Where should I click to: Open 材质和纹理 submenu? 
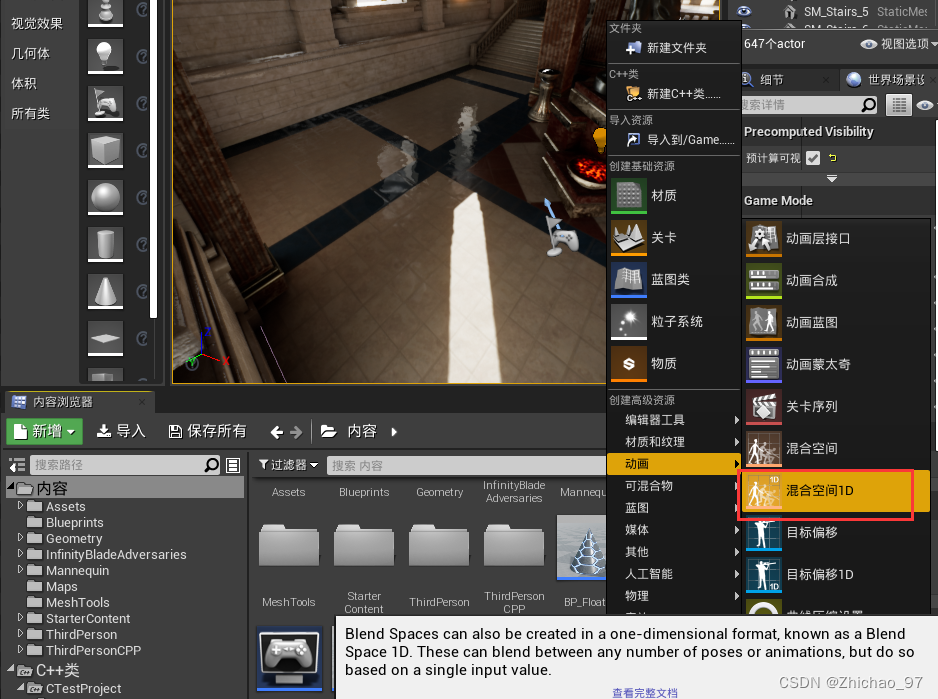pyautogui.click(x=674, y=442)
